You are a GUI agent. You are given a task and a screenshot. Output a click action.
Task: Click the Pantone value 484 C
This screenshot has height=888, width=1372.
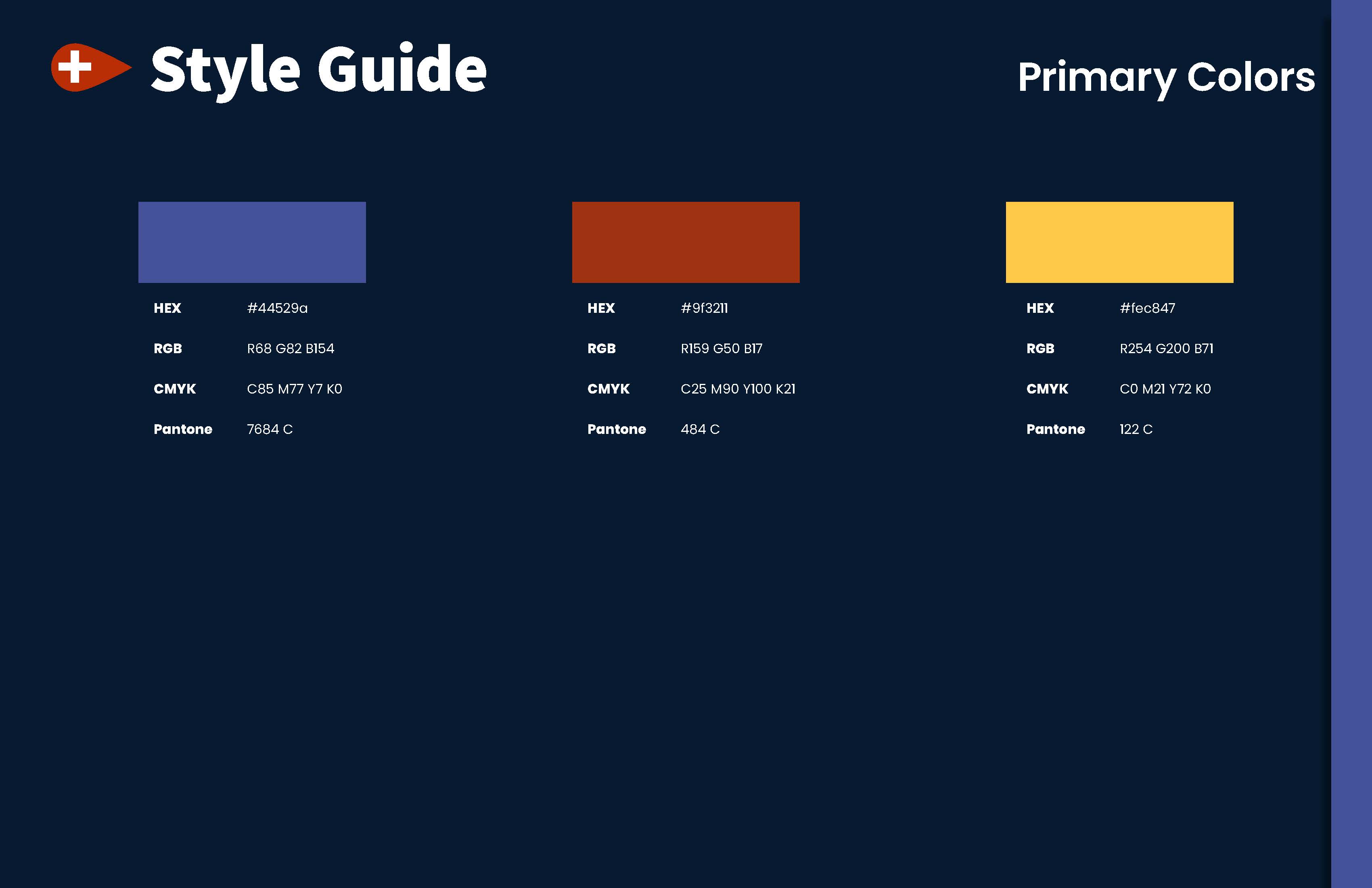[x=701, y=429]
